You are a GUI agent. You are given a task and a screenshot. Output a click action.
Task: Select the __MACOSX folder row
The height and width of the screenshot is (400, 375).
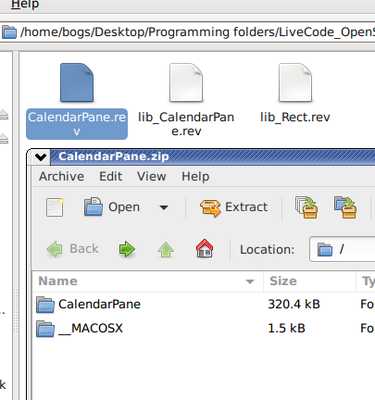203,328
